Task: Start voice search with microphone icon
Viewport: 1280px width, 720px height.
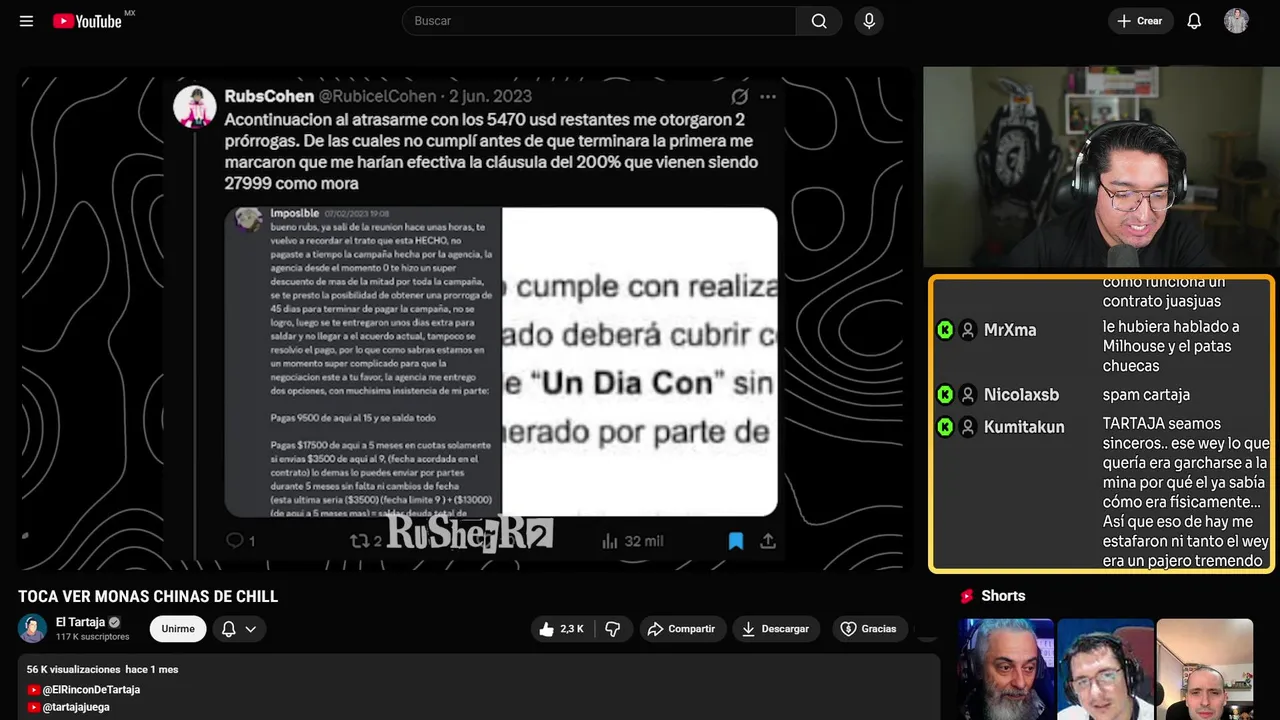Action: [x=869, y=21]
